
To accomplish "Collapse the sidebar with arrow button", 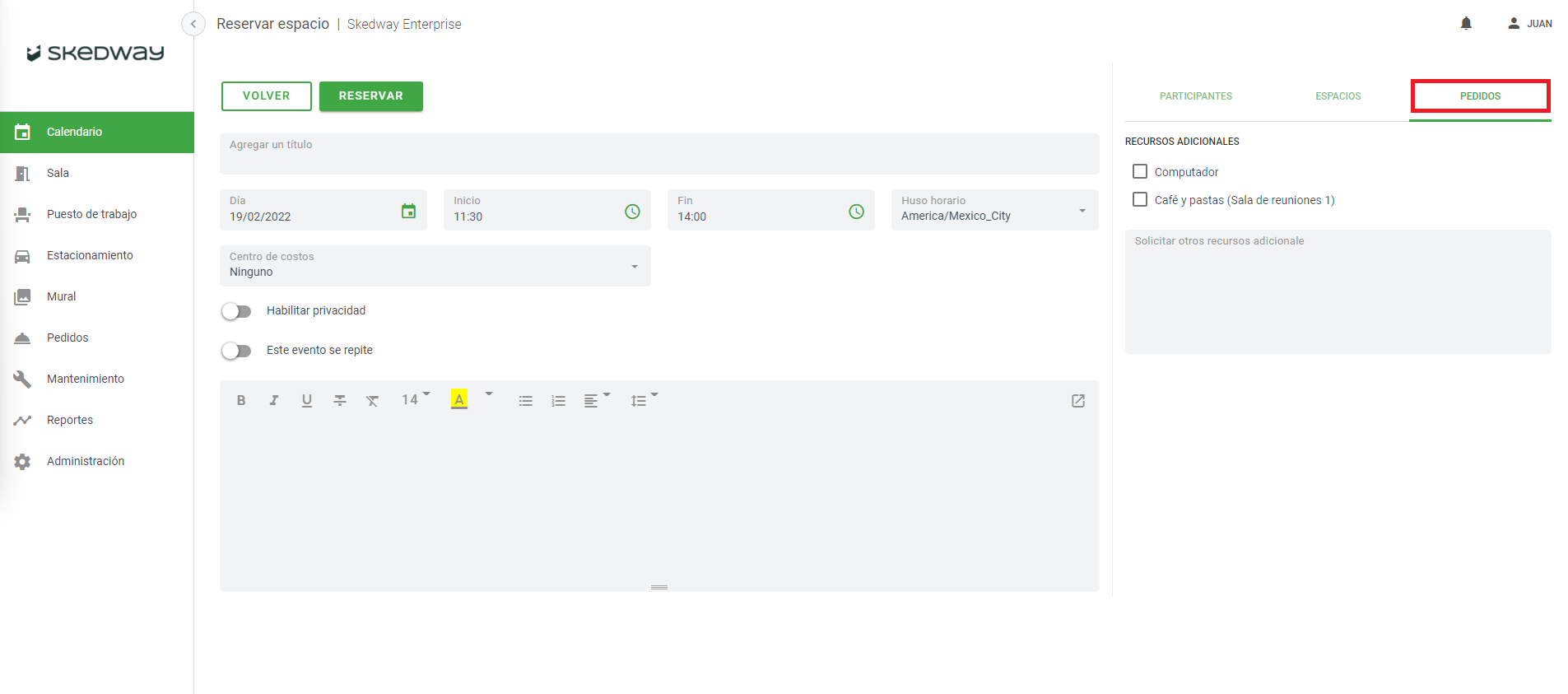I will pyautogui.click(x=193, y=24).
